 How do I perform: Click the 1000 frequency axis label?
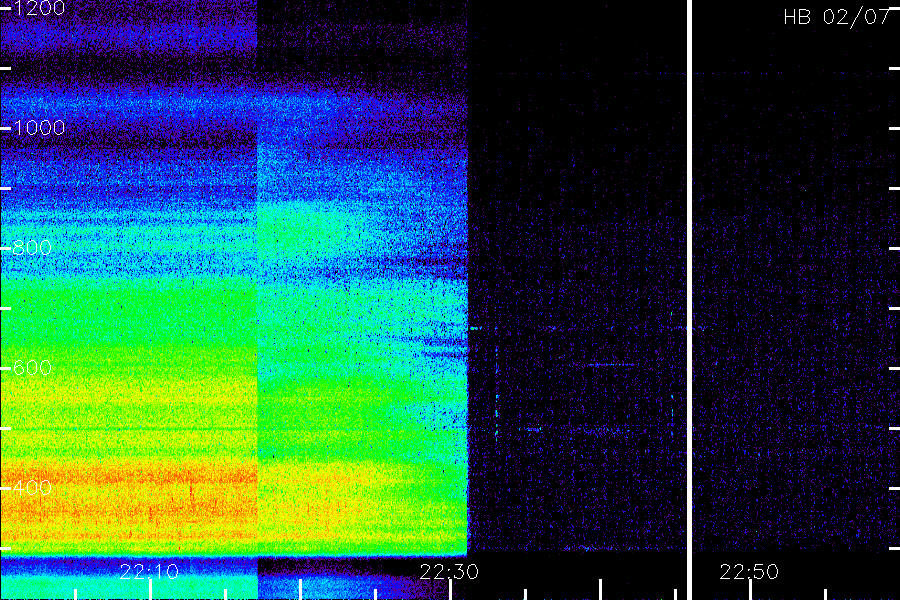[38, 127]
